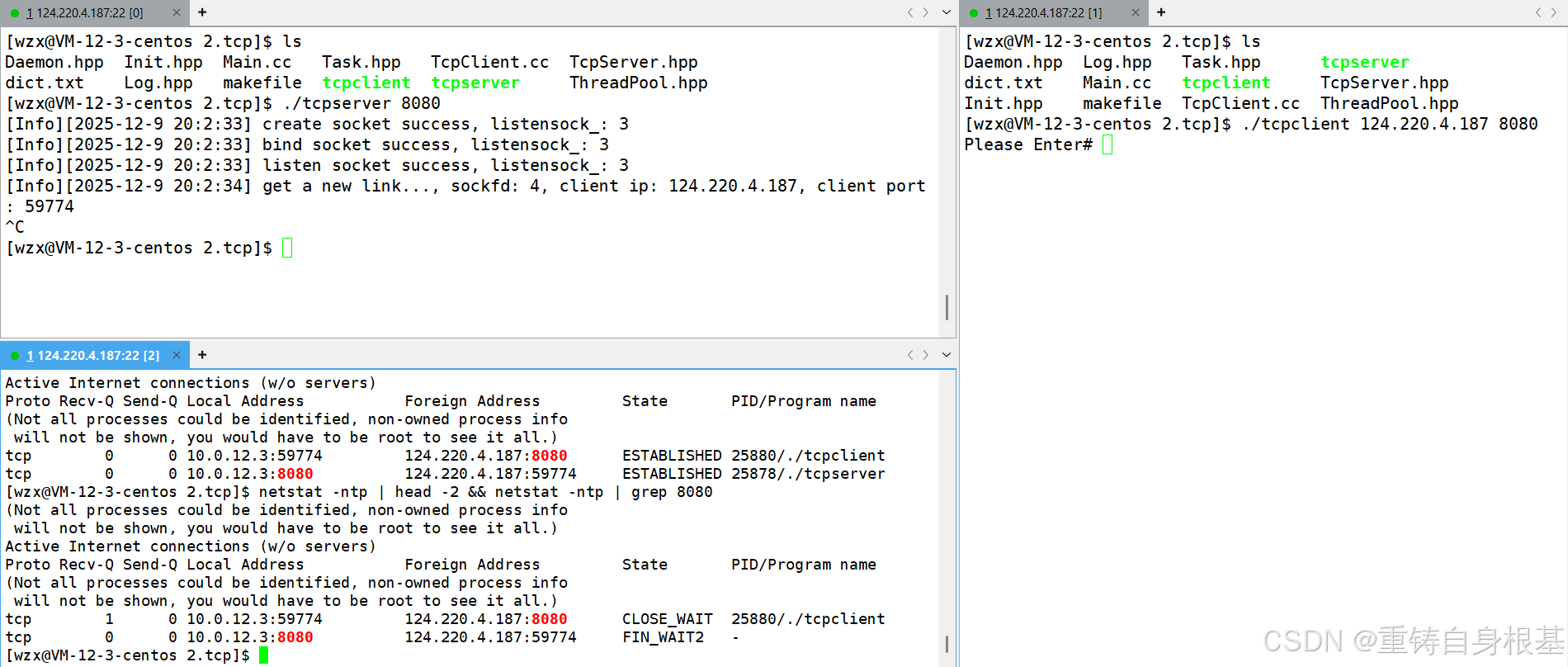
Task: Click green cursor at the bottom terminal prompt
Action: [264, 655]
